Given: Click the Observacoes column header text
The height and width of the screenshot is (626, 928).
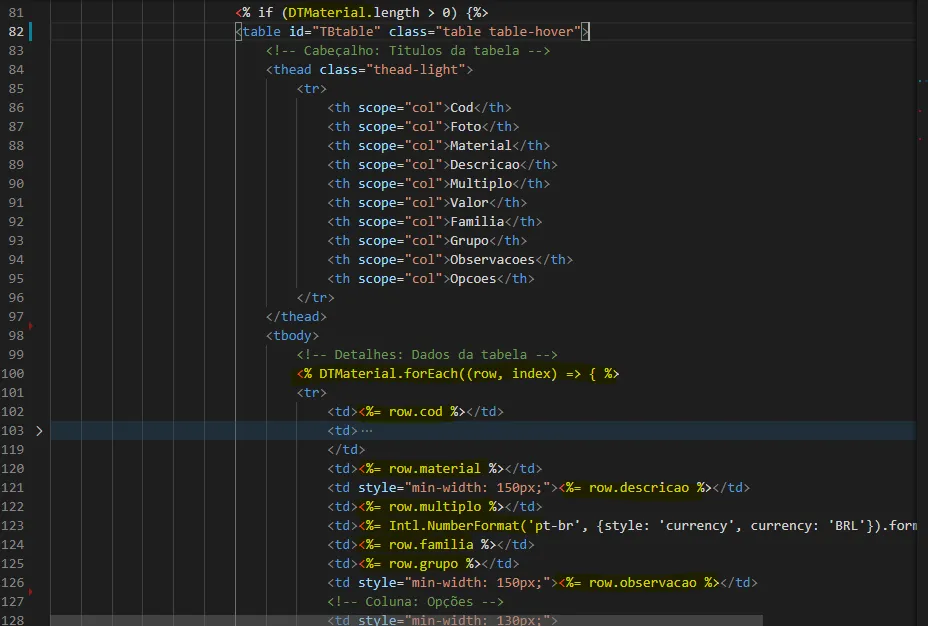Looking at the screenshot, I should (492, 260).
